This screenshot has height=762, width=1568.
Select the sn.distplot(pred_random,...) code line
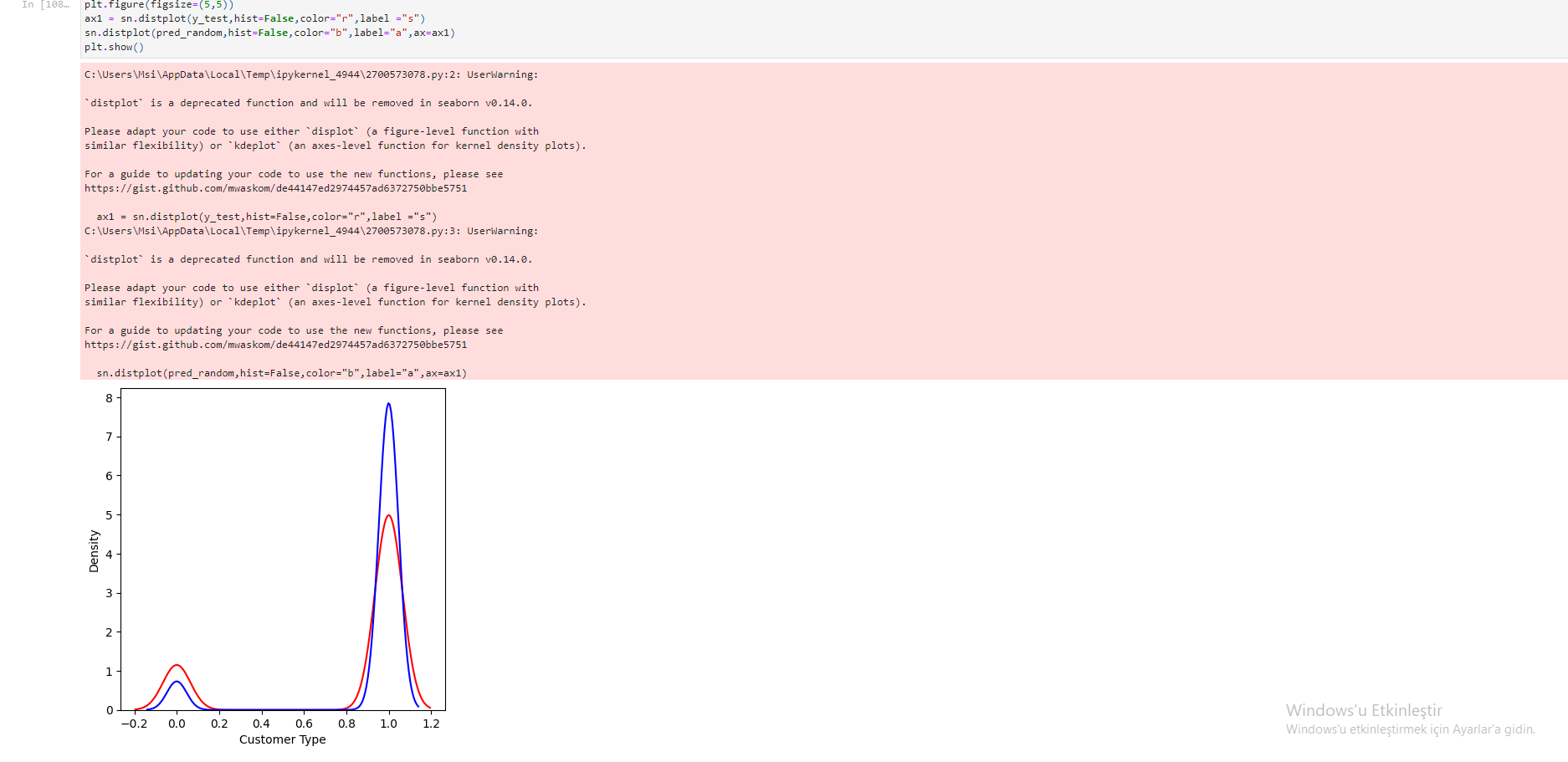269,33
